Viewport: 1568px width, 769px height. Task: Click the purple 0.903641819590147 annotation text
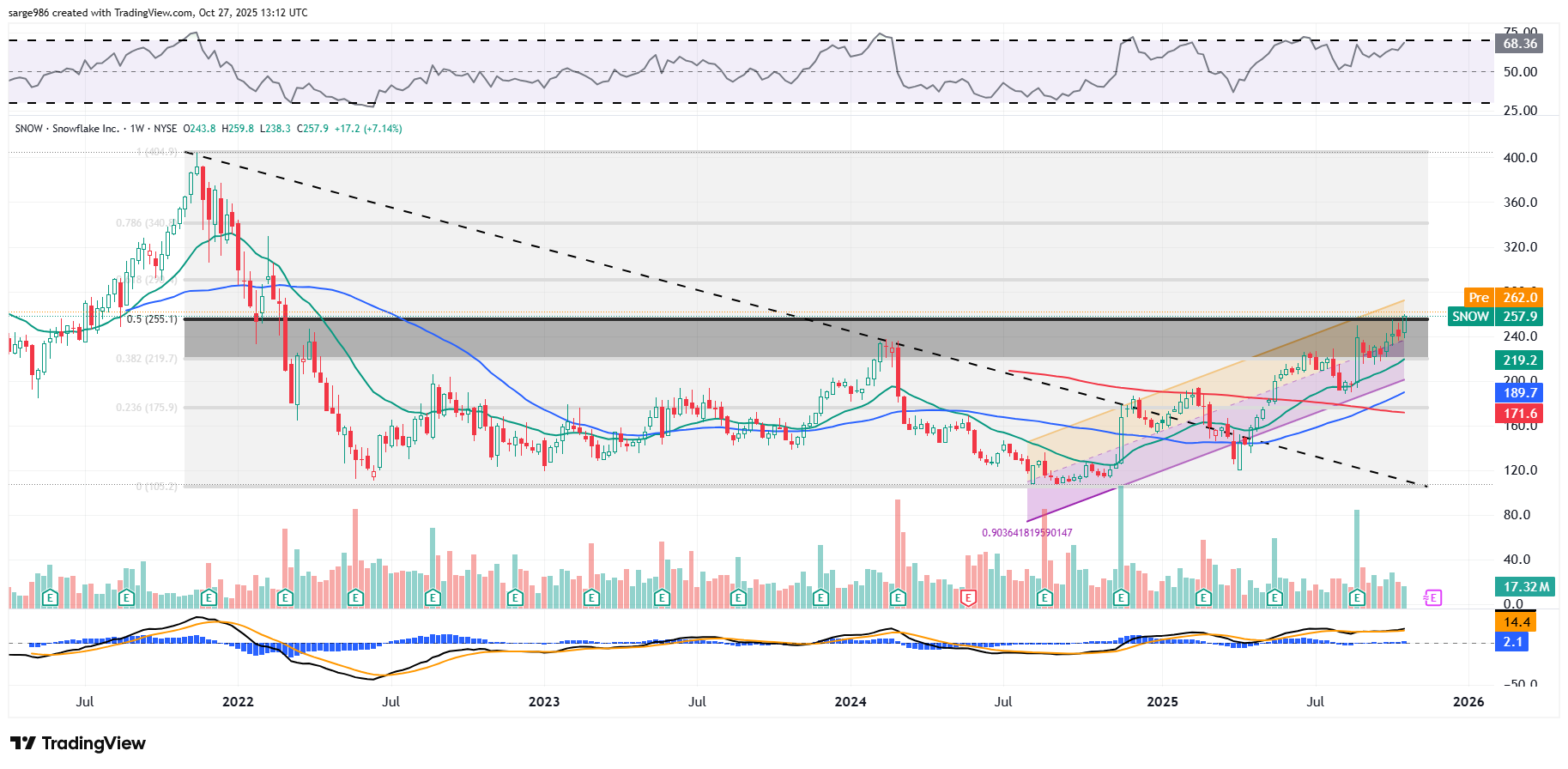click(1026, 533)
